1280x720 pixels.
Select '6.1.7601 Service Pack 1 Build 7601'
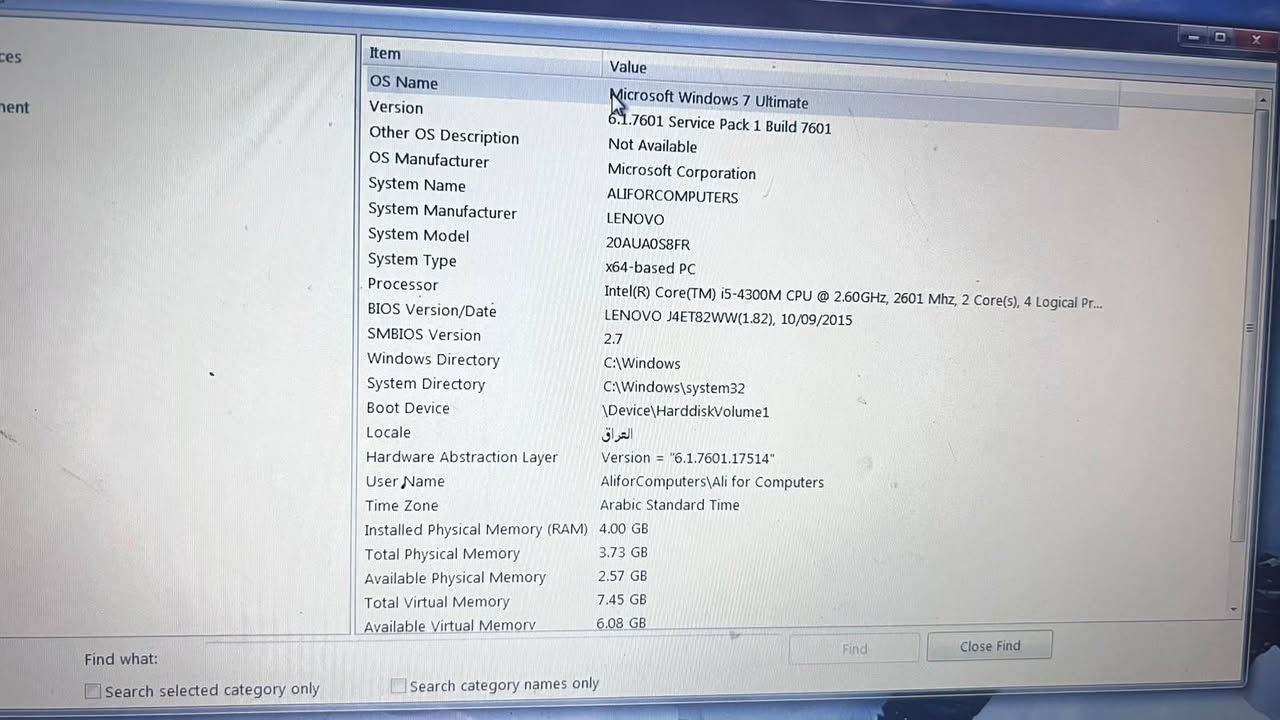(720, 124)
